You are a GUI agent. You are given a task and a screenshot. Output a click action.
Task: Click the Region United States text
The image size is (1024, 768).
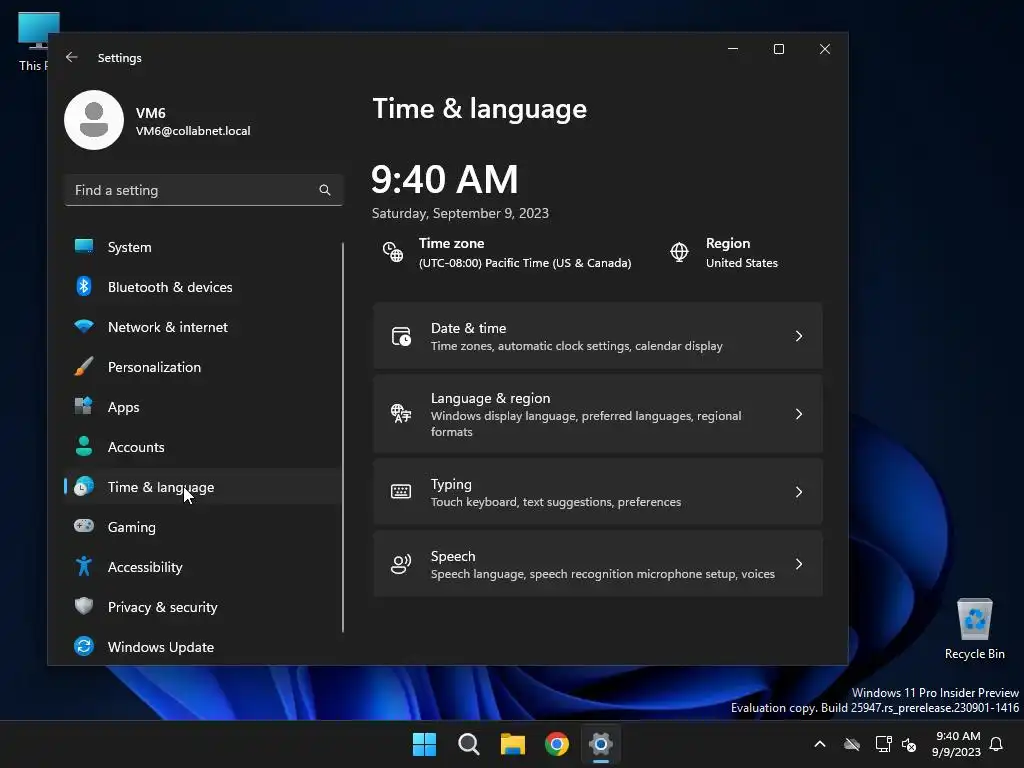point(742,263)
